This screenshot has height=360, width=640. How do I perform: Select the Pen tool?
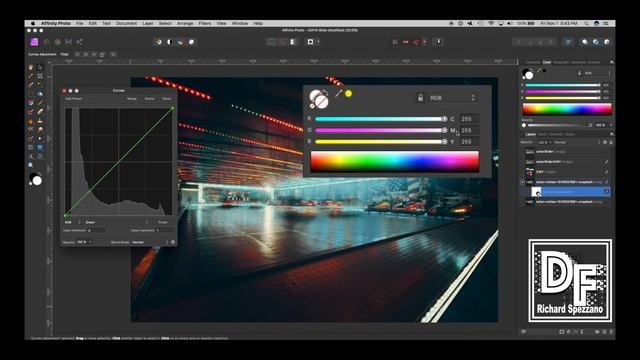click(31, 138)
